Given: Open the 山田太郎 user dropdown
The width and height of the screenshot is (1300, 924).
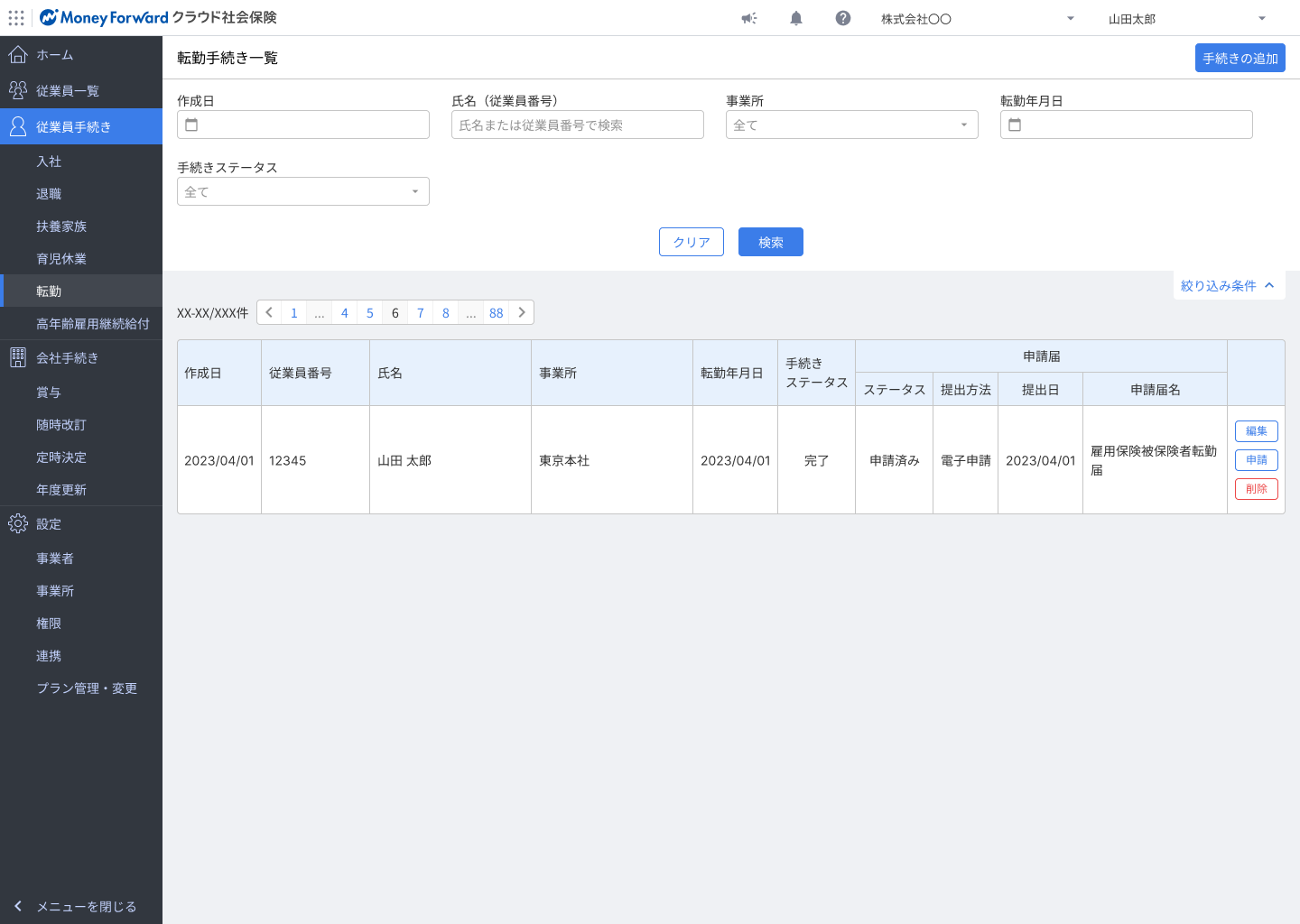Looking at the screenshot, I should pos(1188,18).
